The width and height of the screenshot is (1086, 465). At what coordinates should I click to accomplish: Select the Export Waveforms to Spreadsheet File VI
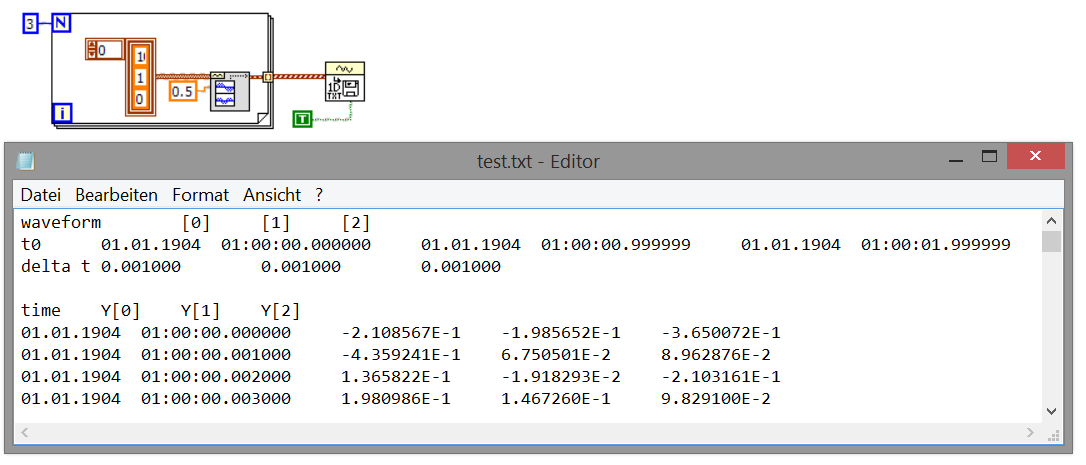(345, 82)
